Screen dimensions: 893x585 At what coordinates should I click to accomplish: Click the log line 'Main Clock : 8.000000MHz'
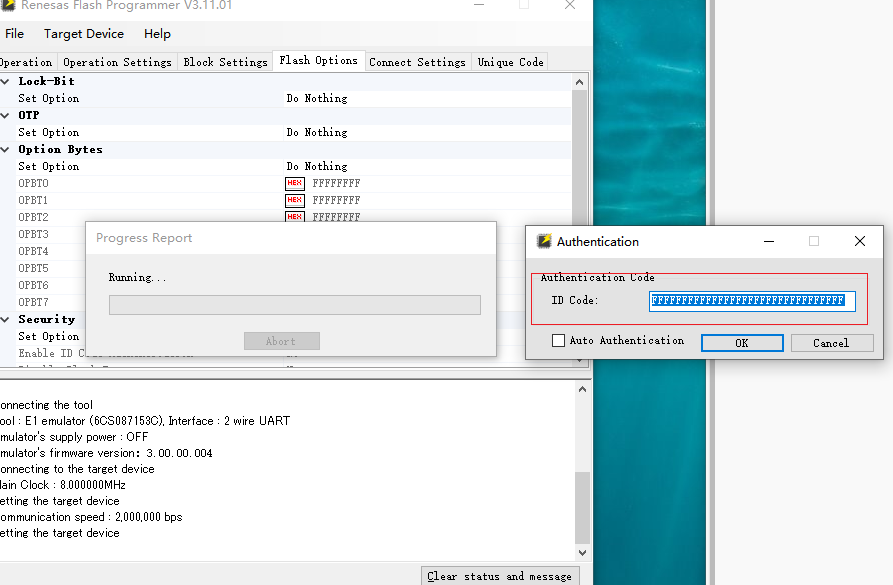63,485
